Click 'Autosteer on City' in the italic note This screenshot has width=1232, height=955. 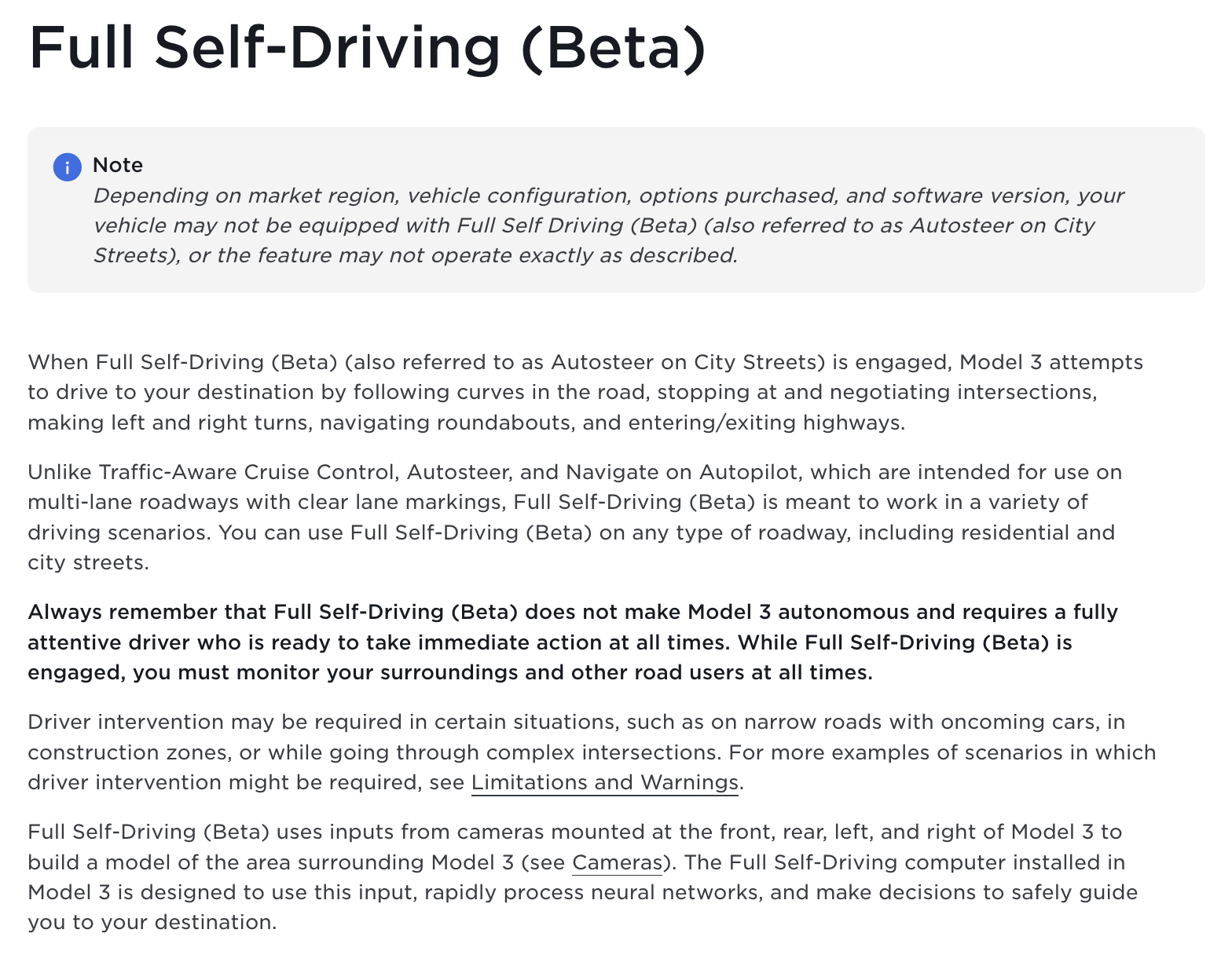(1003, 225)
